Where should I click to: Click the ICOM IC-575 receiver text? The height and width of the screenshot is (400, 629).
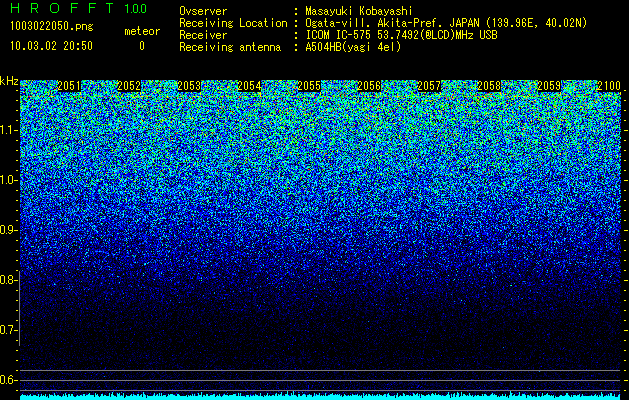[x=401, y=35]
